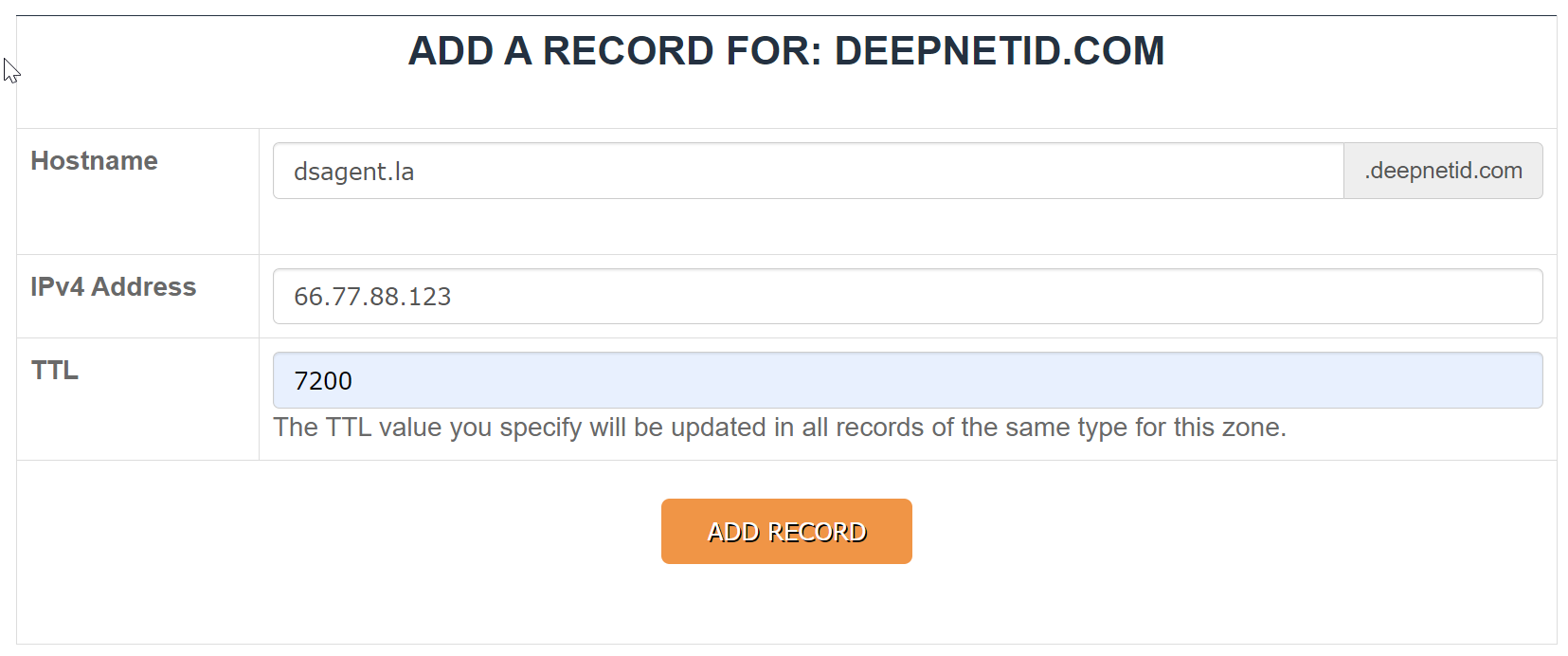Click the word ADD on the orange button
Screen dimensions: 1568x656
pos(733,533)
